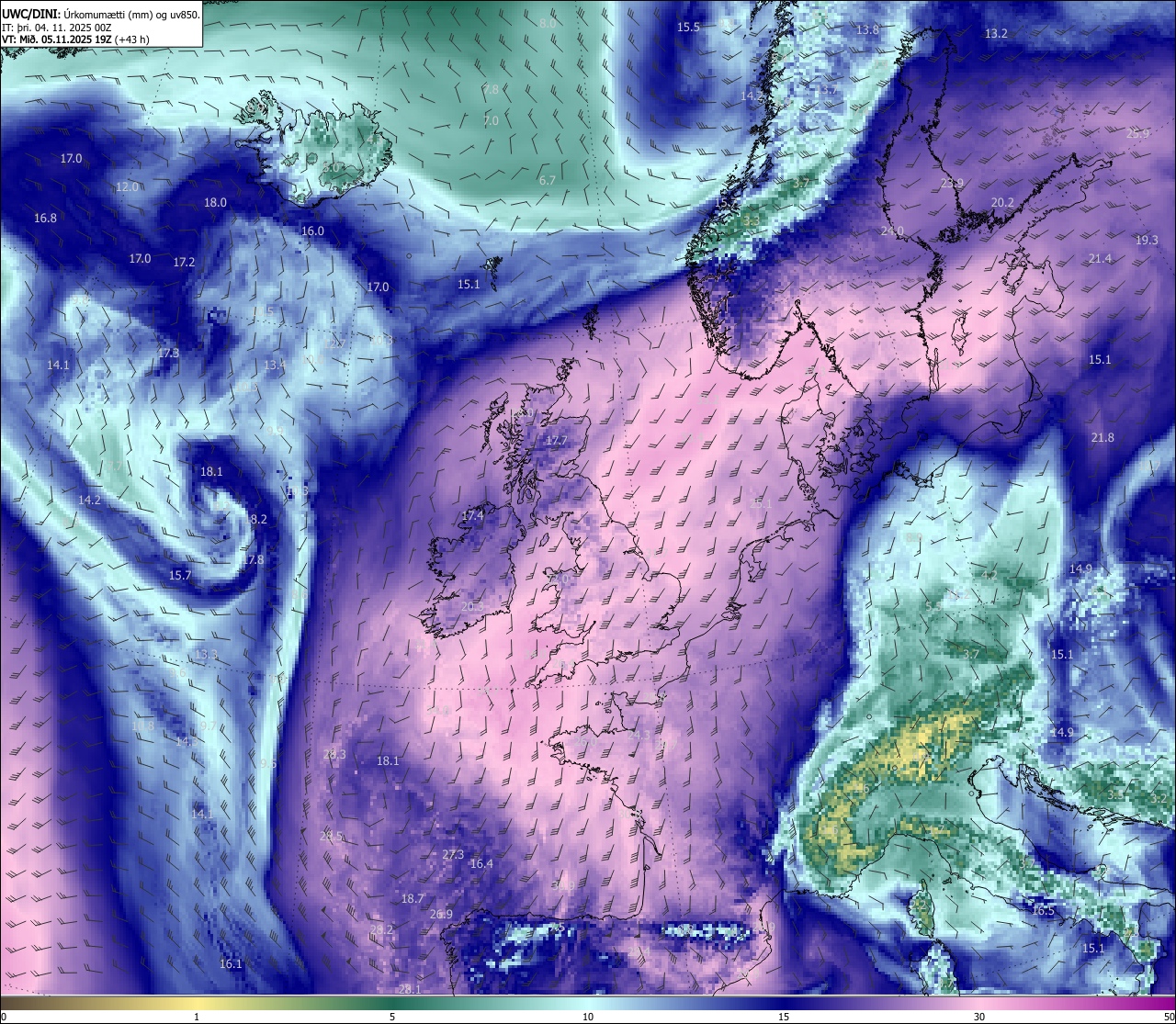This screenshot has height=1024, width=1176.
Task: Click the map value label "13.3"
Action: coord(206,655)
